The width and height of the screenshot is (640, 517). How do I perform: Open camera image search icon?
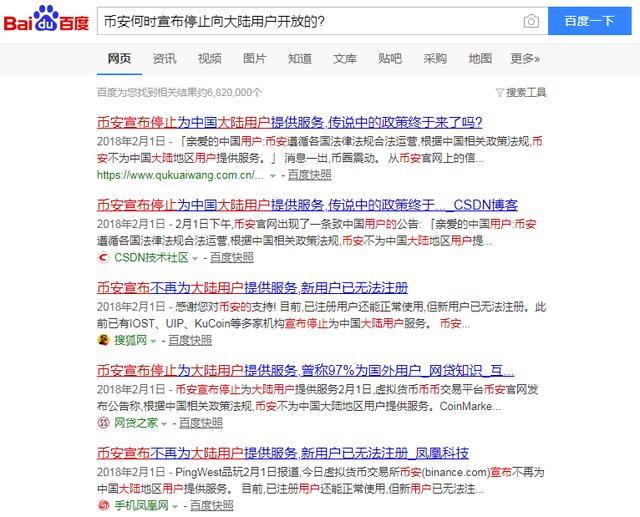(x=531, y=21)
